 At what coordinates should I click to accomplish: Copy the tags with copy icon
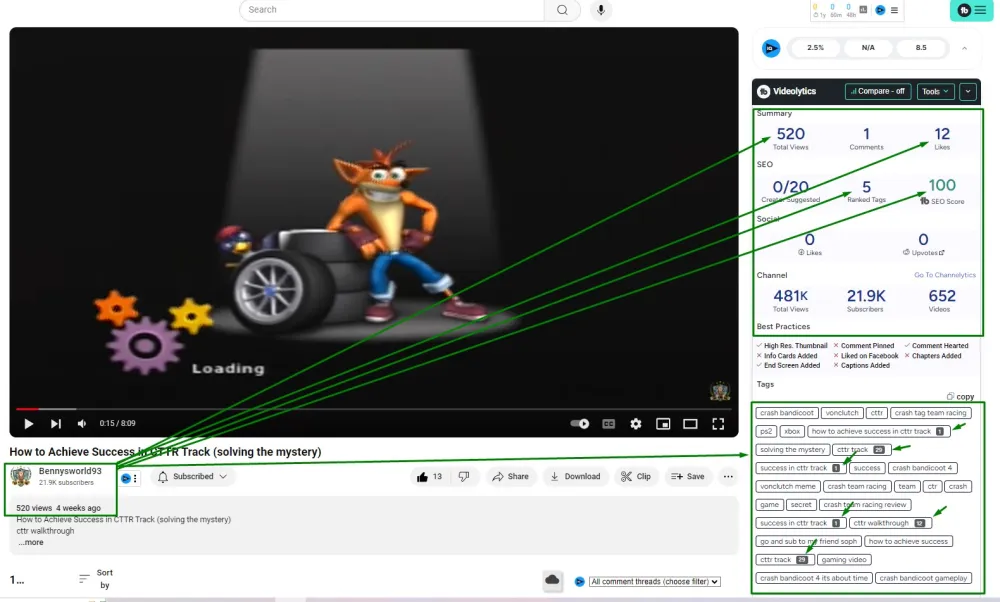coord(960,396)
